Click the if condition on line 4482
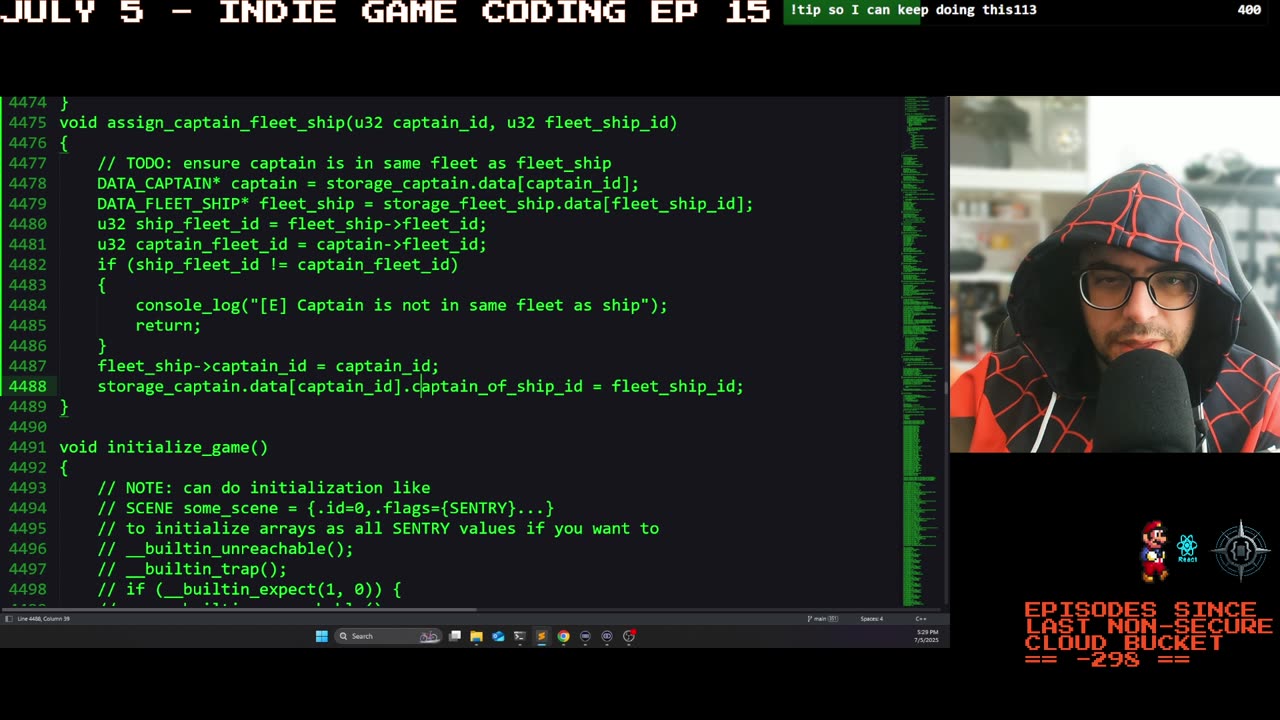The image size is (1280, 720). point(278,265)
